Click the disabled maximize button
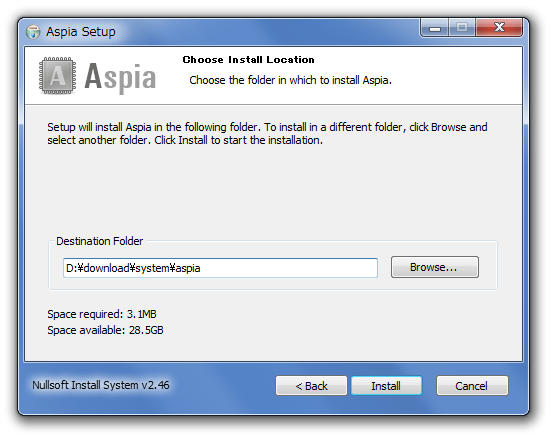This screenshot has width=551, height=436. click(x=462, y=28)
